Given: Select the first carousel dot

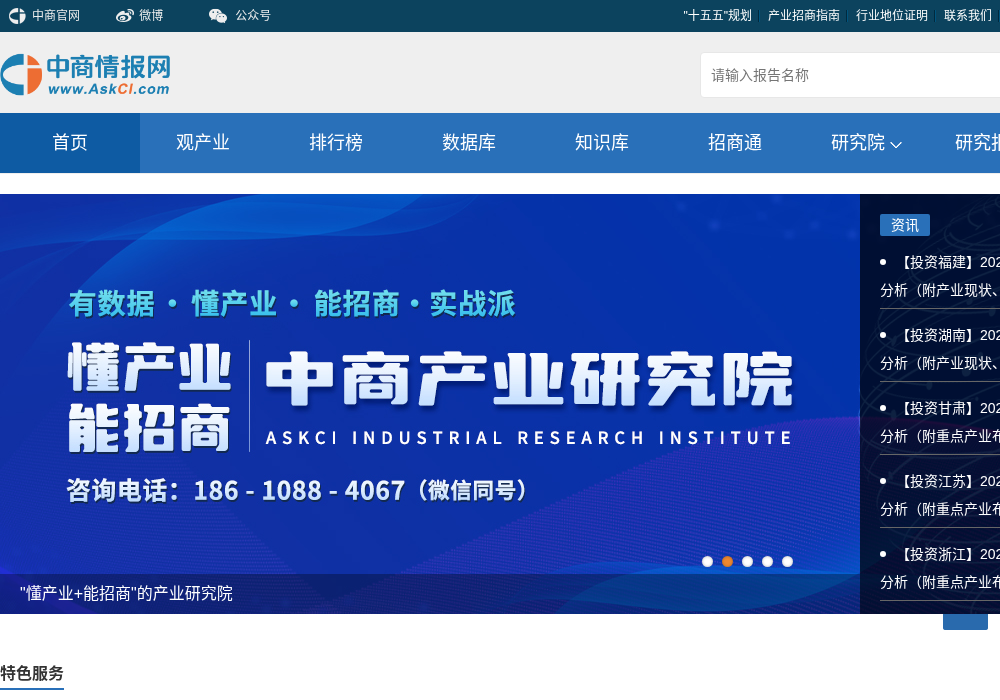Looking at the screenshot, I should tap(707, 562).
